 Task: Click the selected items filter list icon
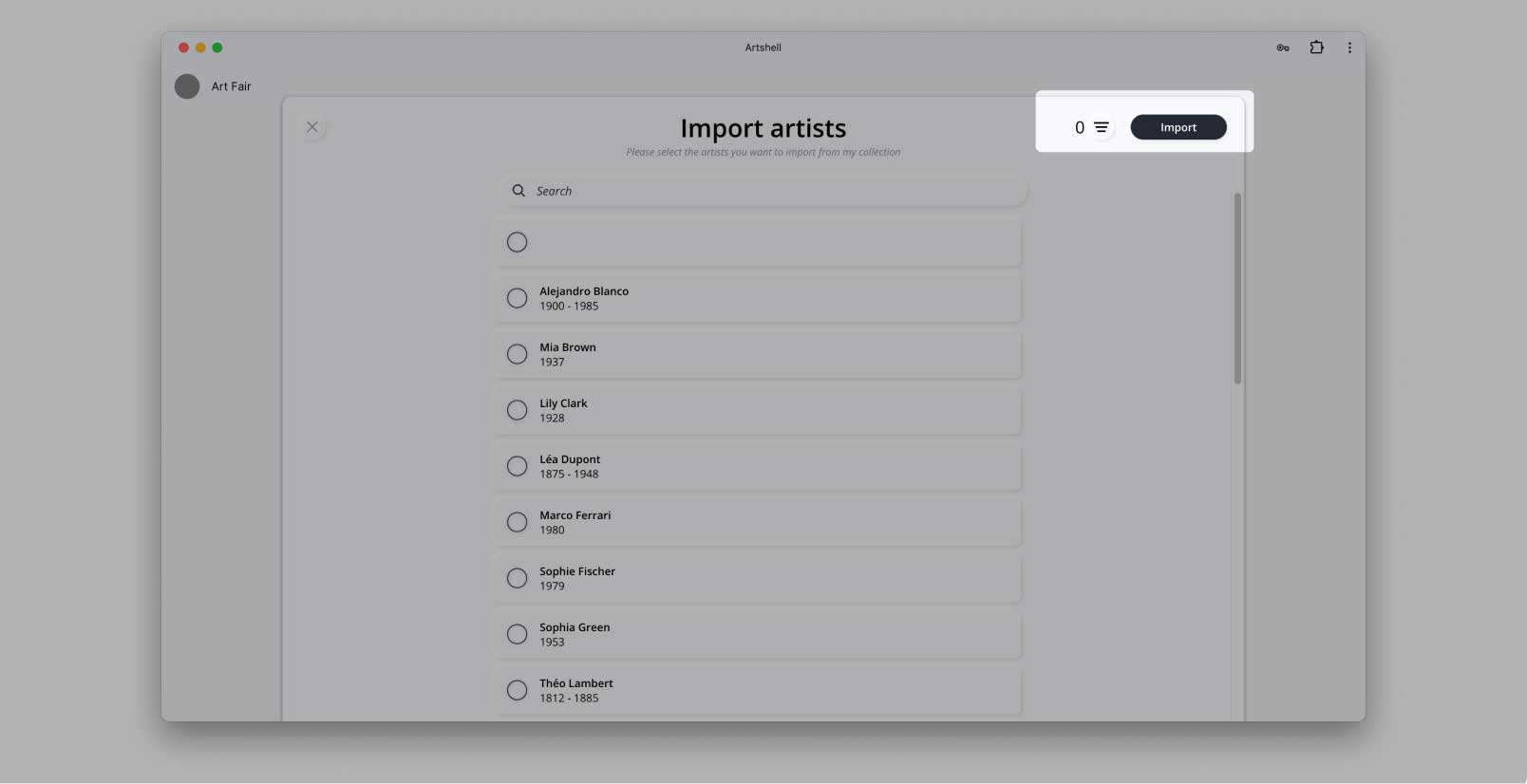click(1102, 127)
